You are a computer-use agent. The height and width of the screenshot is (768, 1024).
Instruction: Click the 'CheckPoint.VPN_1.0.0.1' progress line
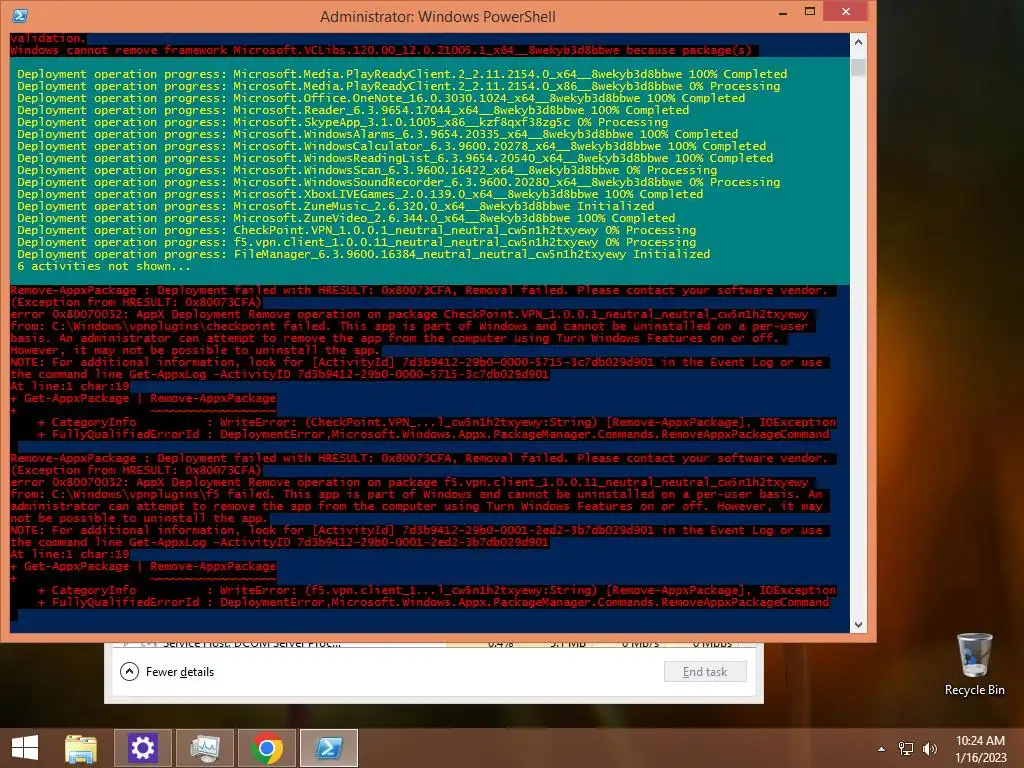click(x=357, y=230)
